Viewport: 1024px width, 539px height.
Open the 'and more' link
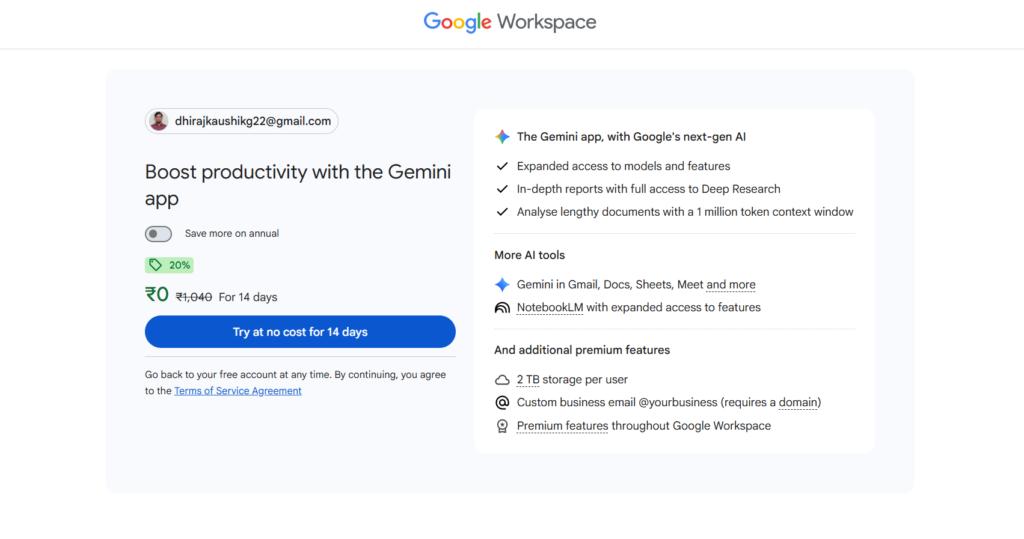tap(731, 285)
